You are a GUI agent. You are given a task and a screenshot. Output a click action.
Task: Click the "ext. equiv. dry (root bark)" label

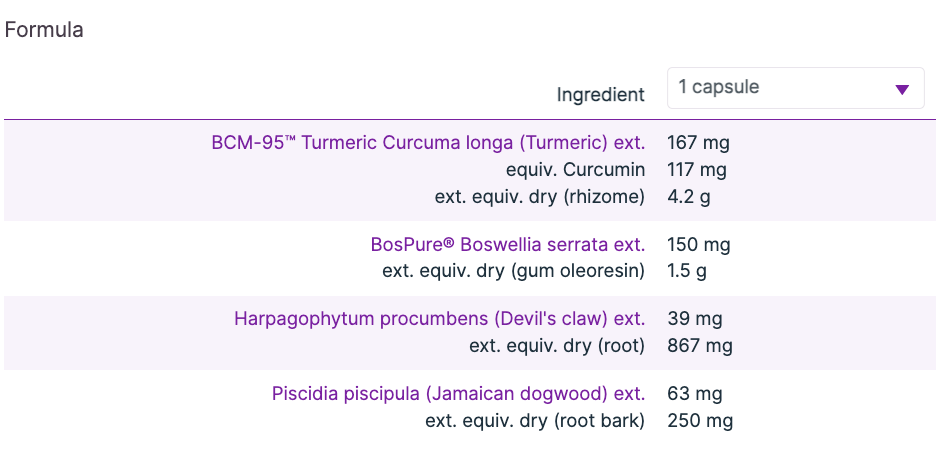pos(535,421)
